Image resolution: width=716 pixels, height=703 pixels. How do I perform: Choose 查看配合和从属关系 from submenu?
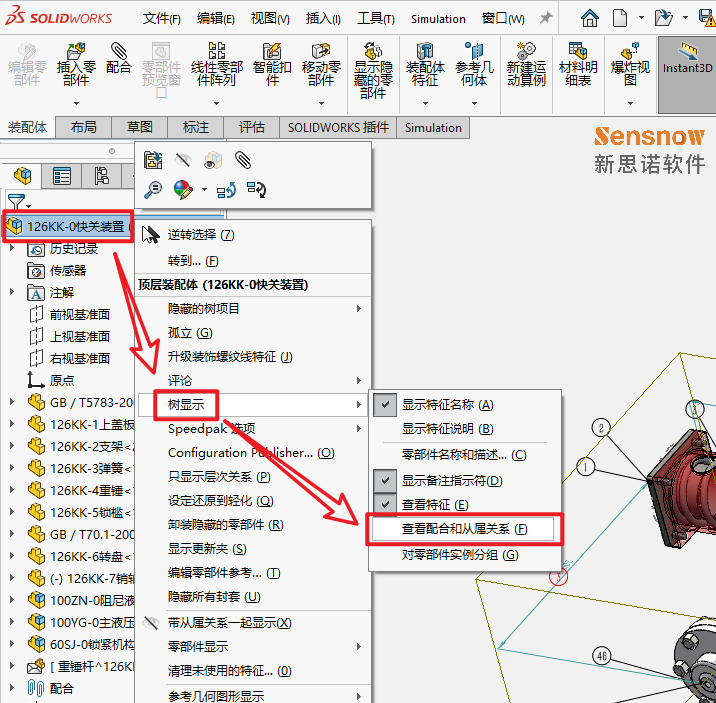(x=464, y=529)
